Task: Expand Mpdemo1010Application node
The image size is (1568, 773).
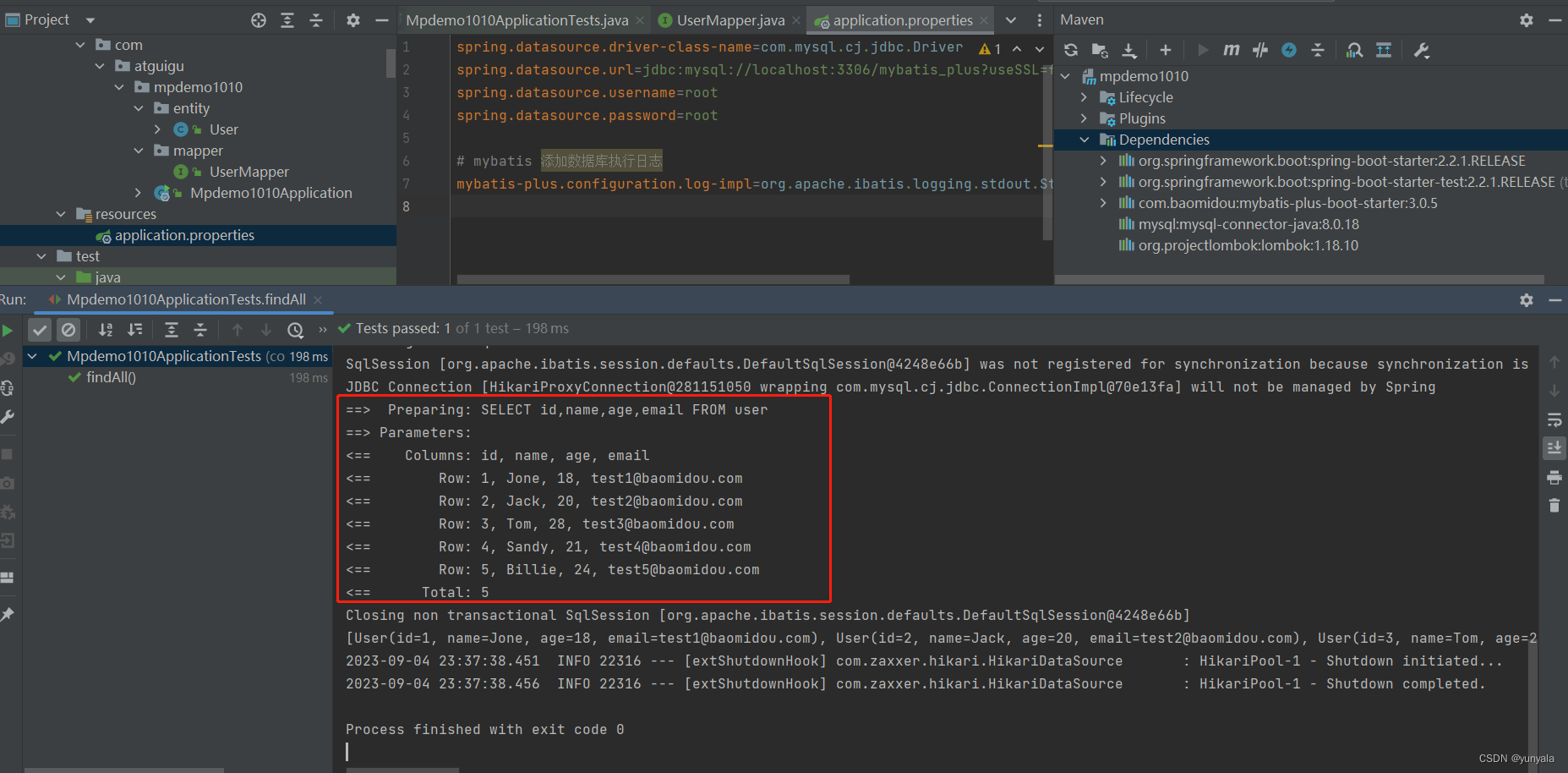Action: coord(139,193)
